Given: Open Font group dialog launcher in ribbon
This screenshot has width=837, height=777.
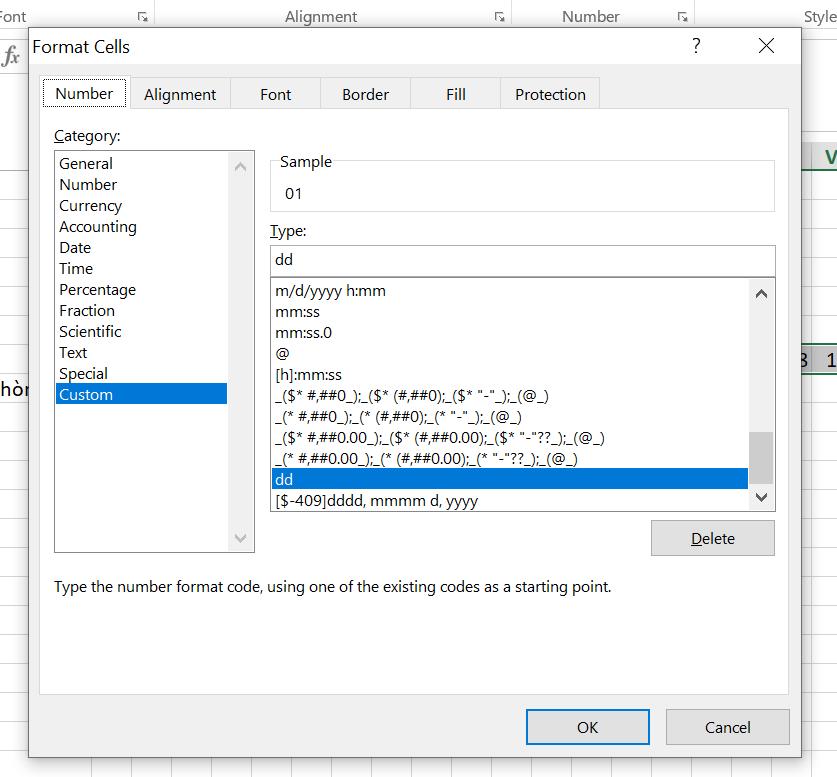Looking at the screenshot, I should click(x=143, y=17).
